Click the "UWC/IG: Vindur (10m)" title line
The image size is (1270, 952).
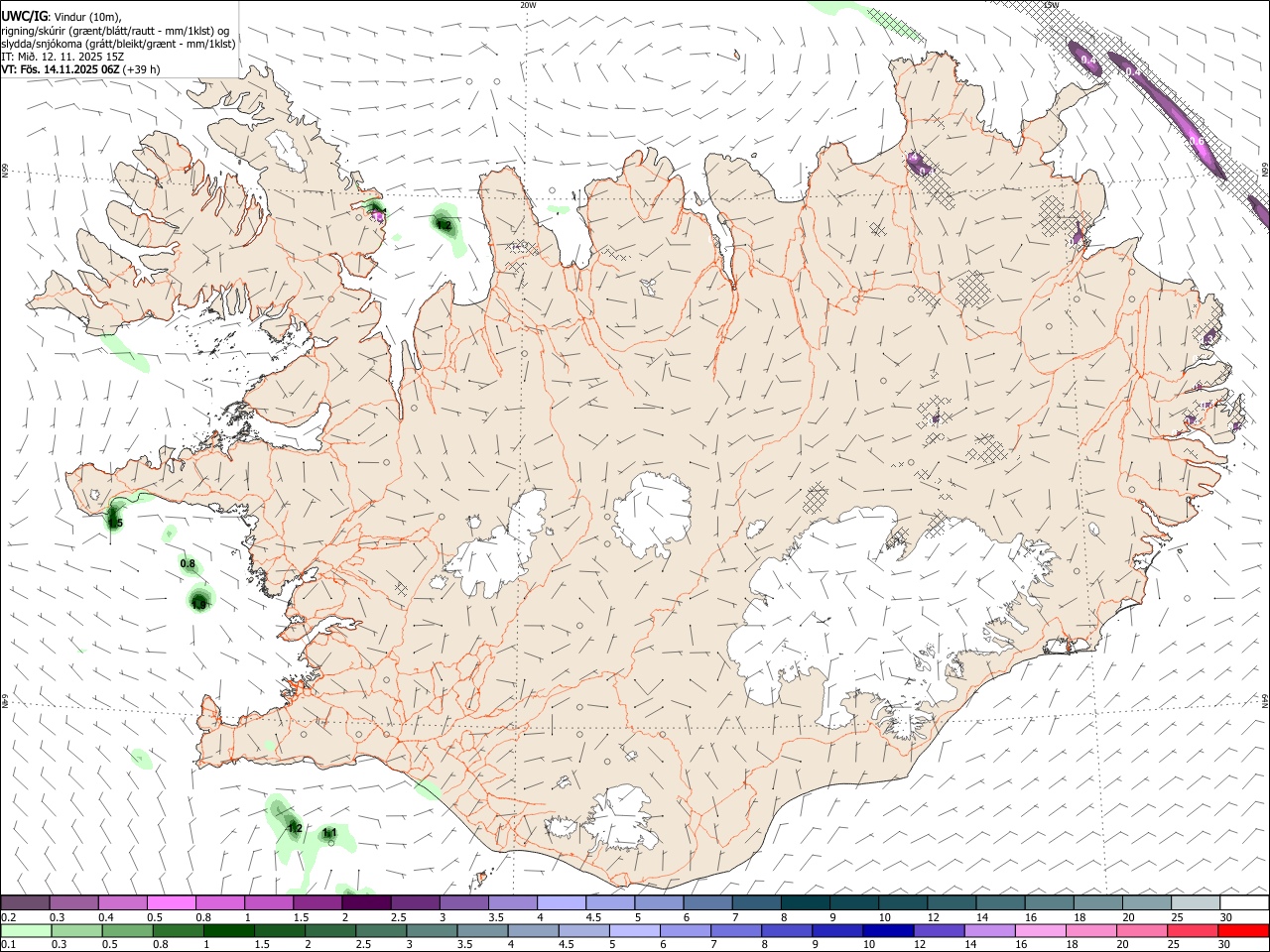62,16
